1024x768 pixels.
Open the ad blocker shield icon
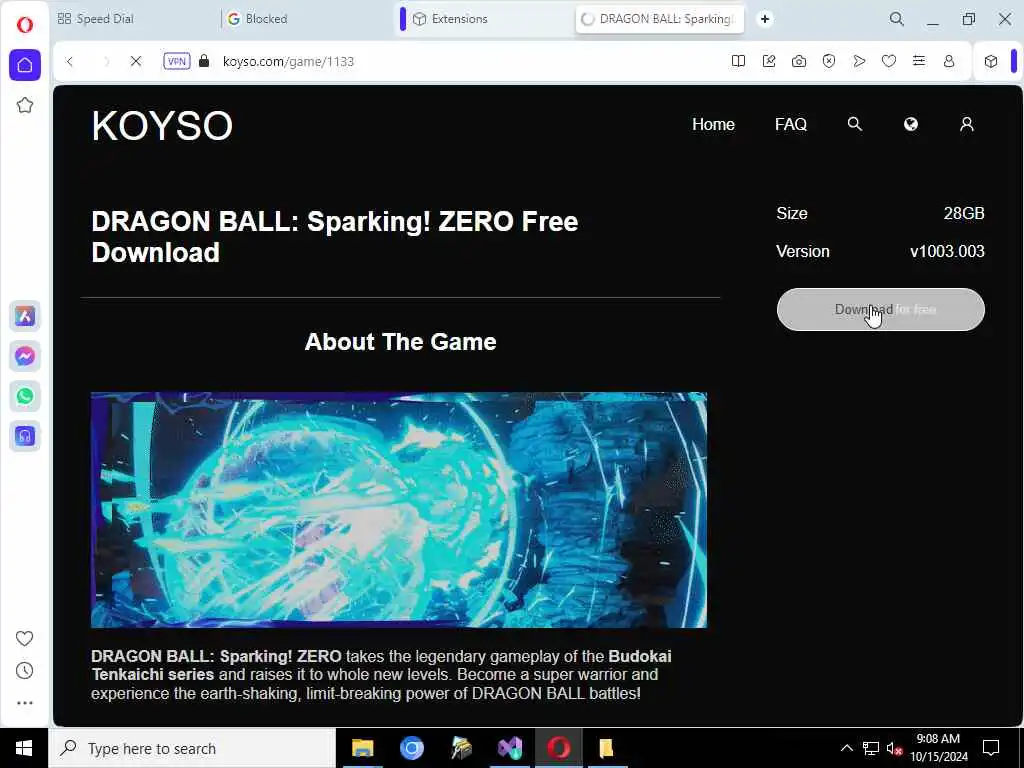coord(829,61)
